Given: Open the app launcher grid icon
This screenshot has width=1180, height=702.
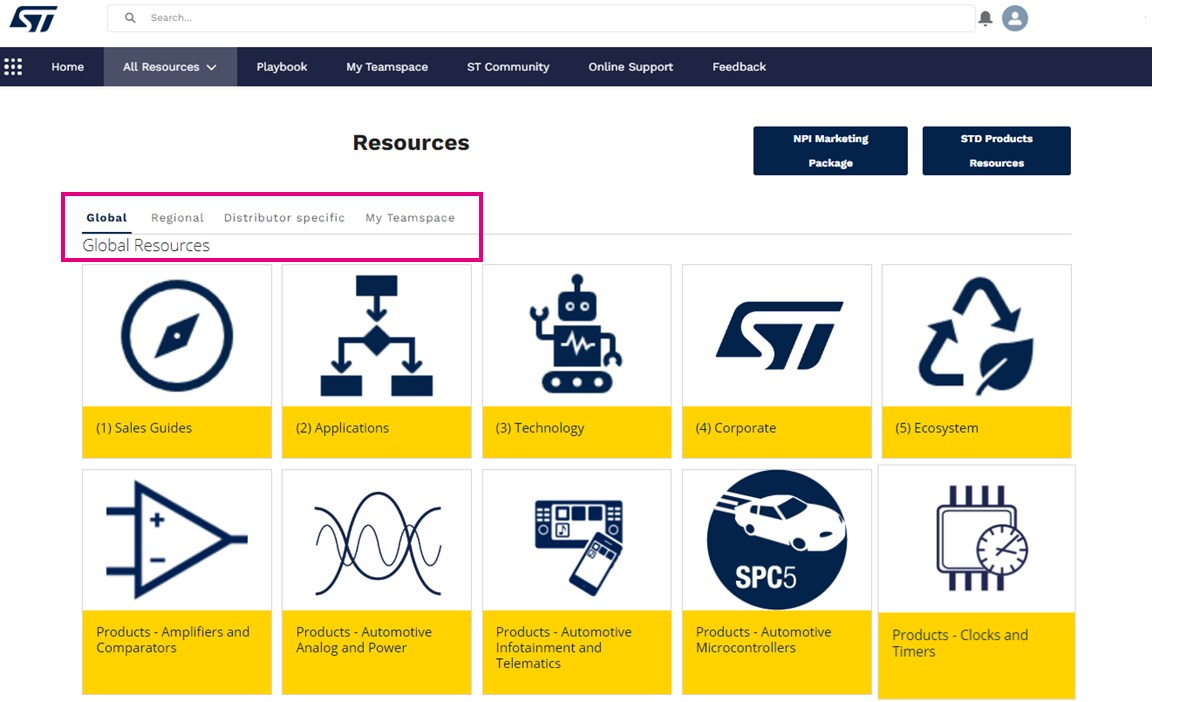Looking at the screenshot, I should (x=13, y=67).
